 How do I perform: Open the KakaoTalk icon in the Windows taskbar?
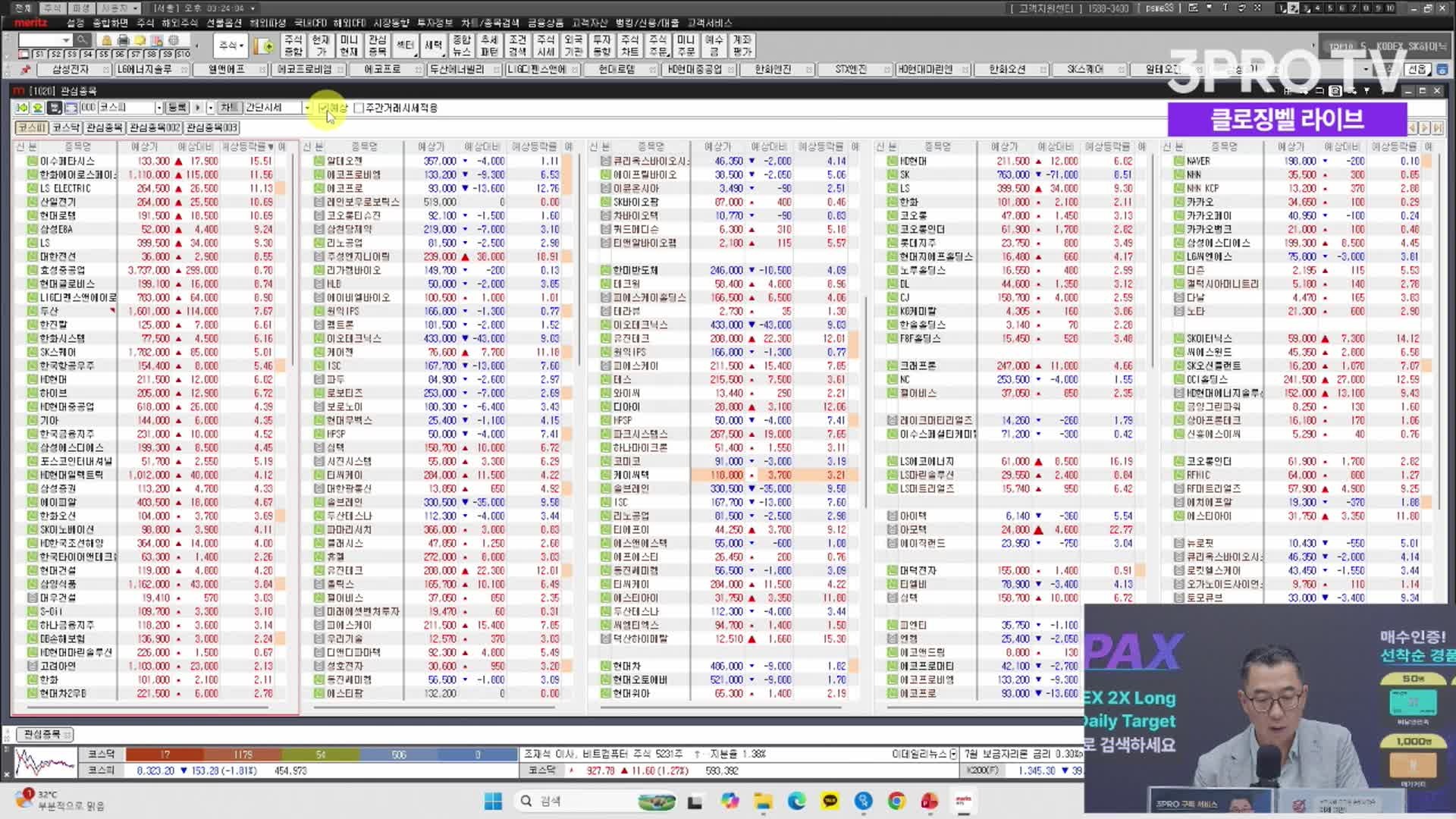(830, 801)
